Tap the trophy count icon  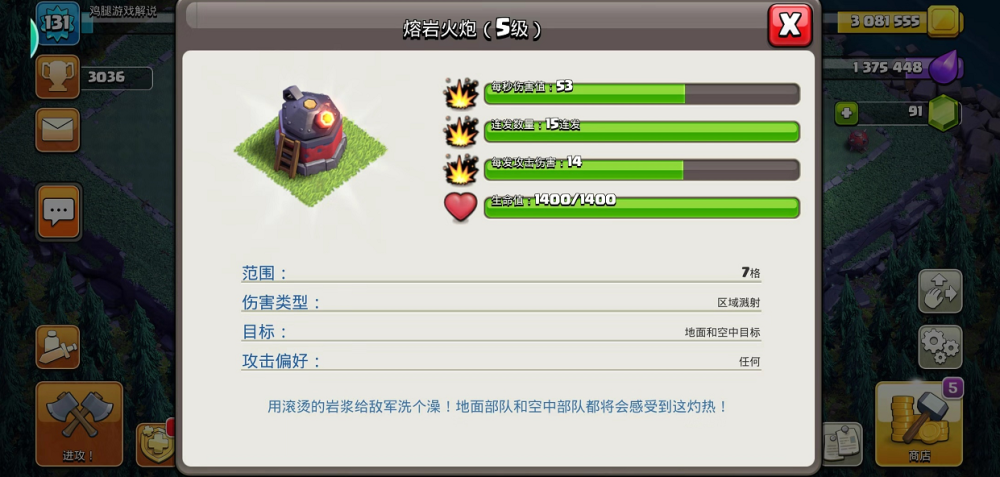pos(57,77)
